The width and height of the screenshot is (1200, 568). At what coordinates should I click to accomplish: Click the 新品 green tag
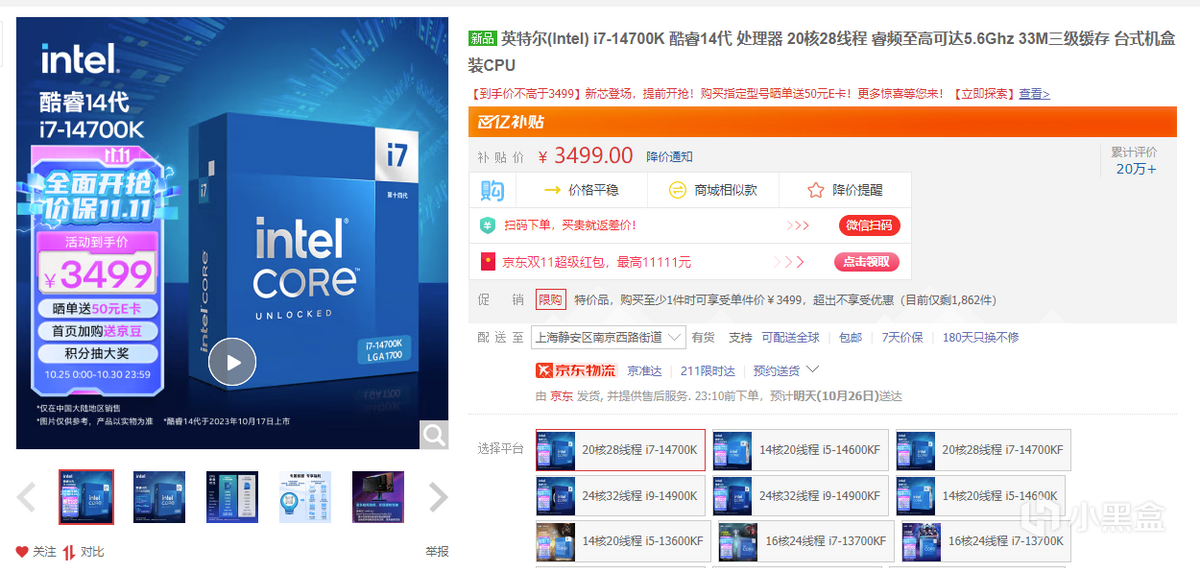(482, 38)
